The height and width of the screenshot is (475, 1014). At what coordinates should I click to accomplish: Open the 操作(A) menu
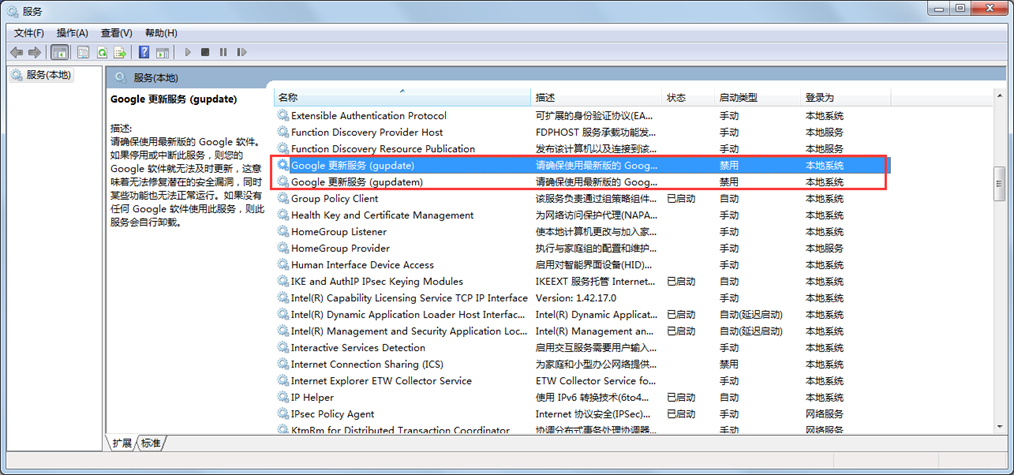point(72,33)
